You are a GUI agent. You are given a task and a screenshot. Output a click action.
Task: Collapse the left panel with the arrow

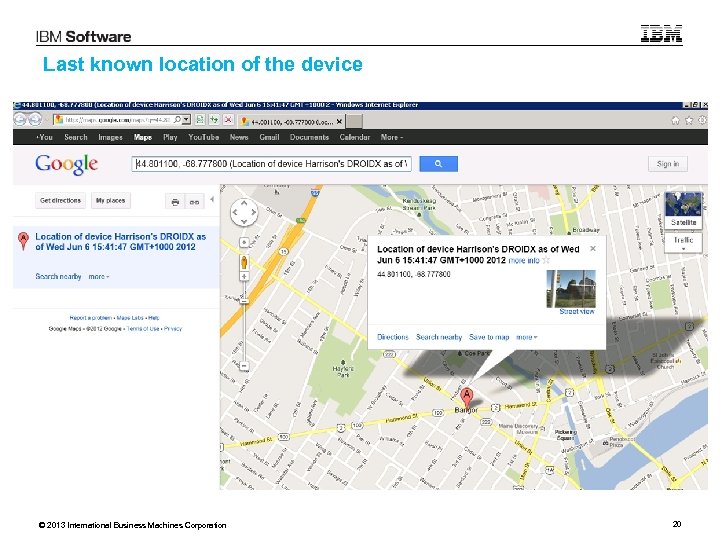[212, 199]
